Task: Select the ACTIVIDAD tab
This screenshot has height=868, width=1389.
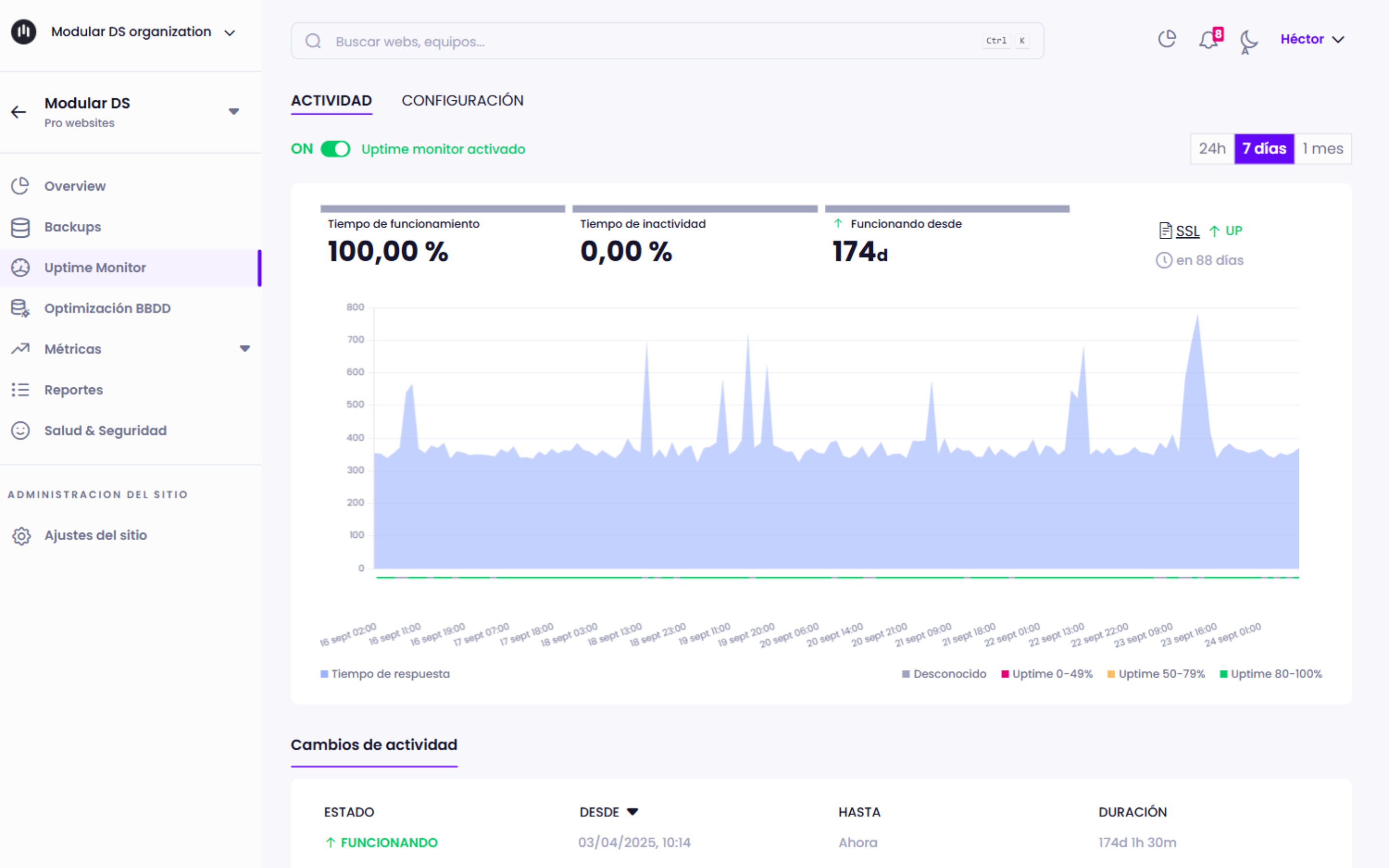Action: [331, 100]
